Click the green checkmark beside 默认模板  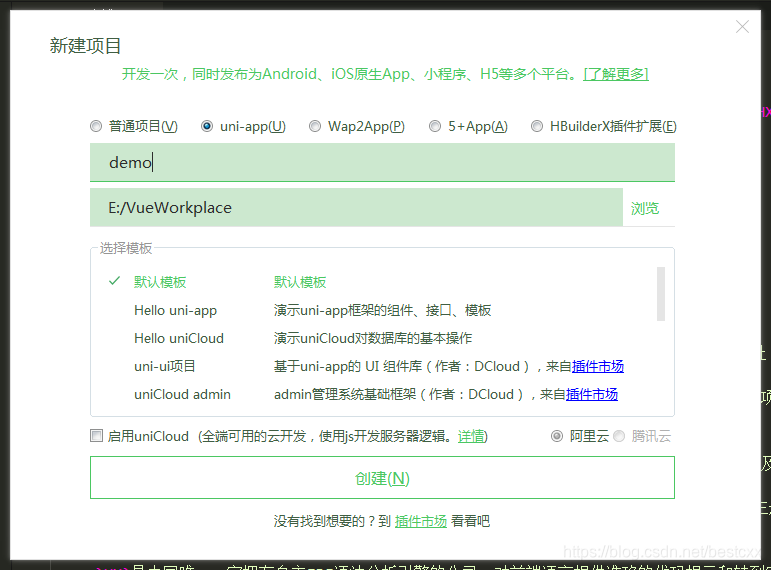(114, 281)
